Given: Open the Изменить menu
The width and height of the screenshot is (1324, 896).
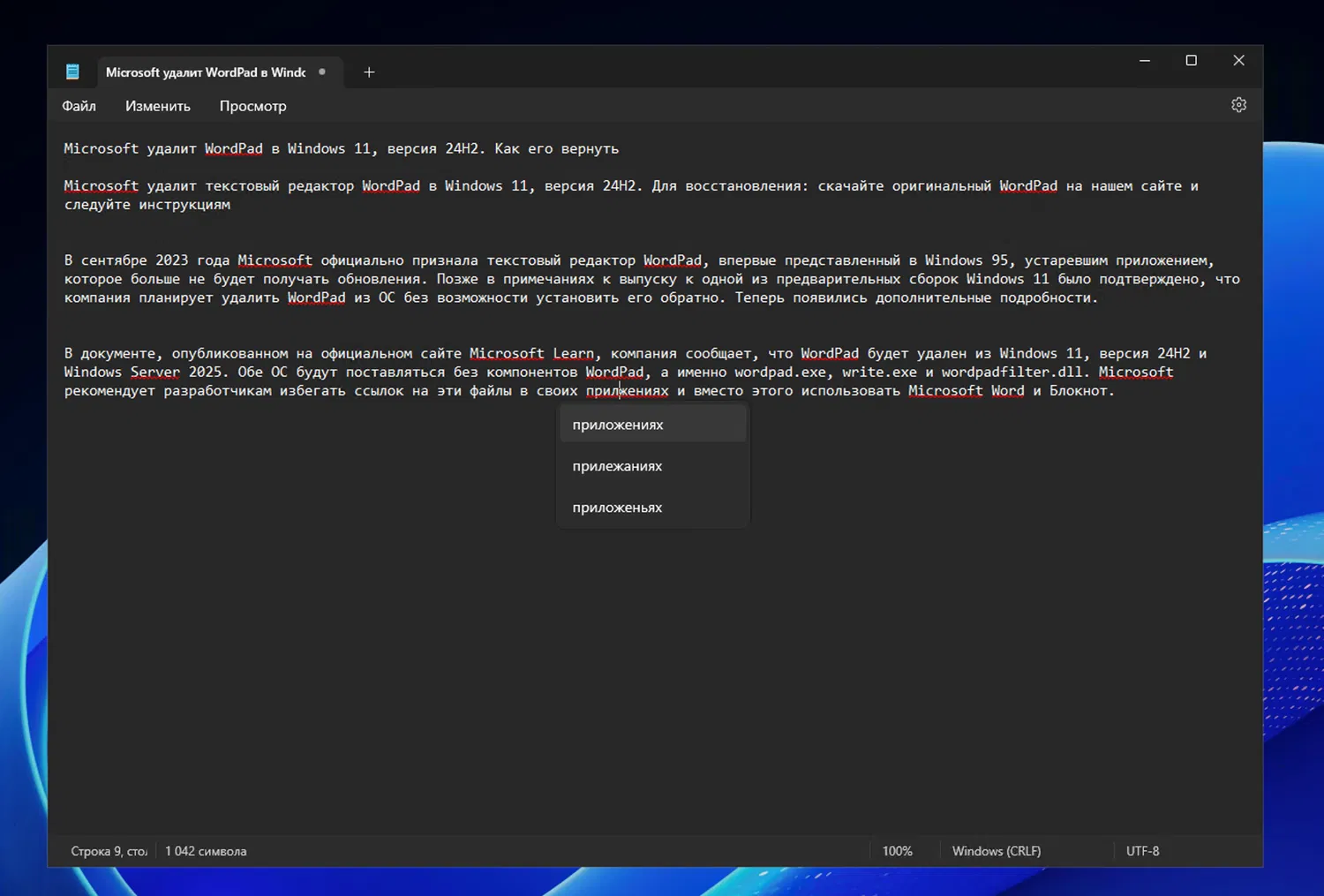Looking at the screenshot, I should (x=158, y=106).
